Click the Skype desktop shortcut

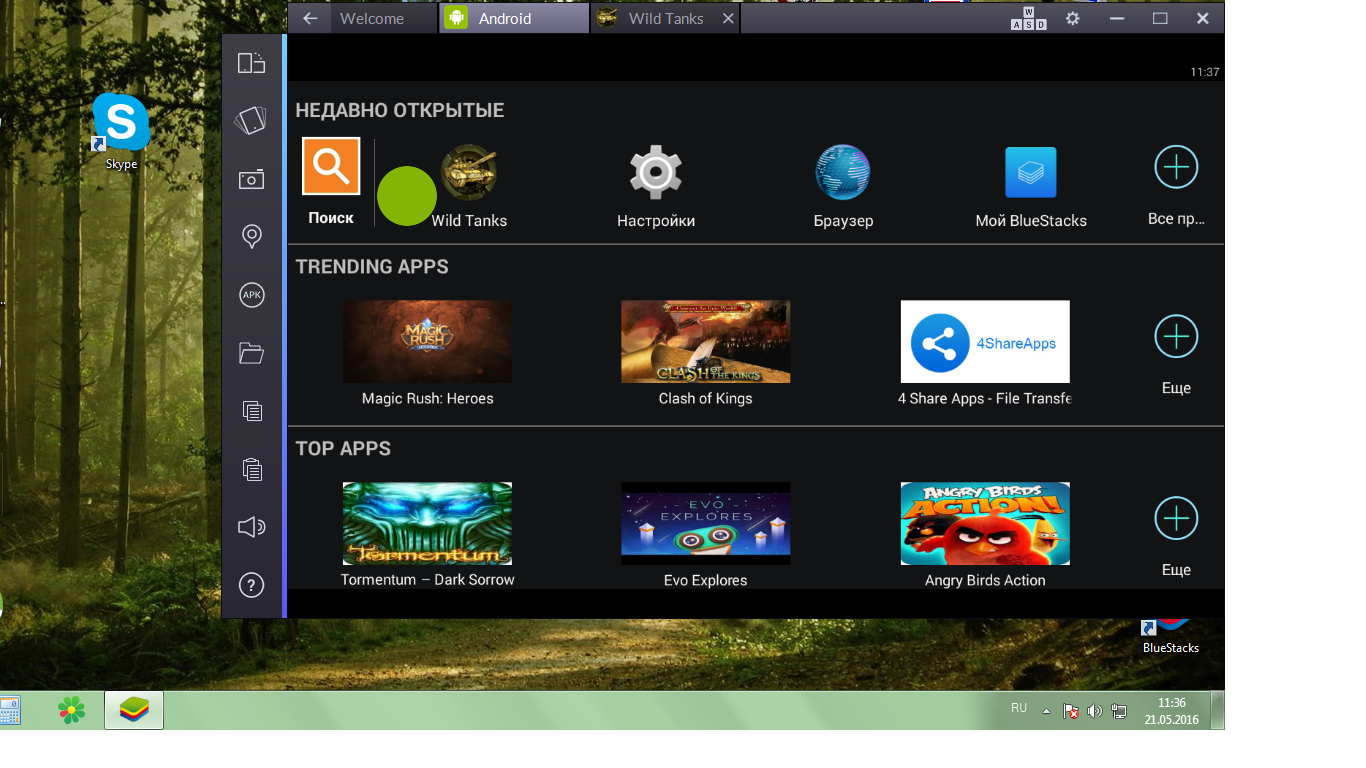pos(121,132)
